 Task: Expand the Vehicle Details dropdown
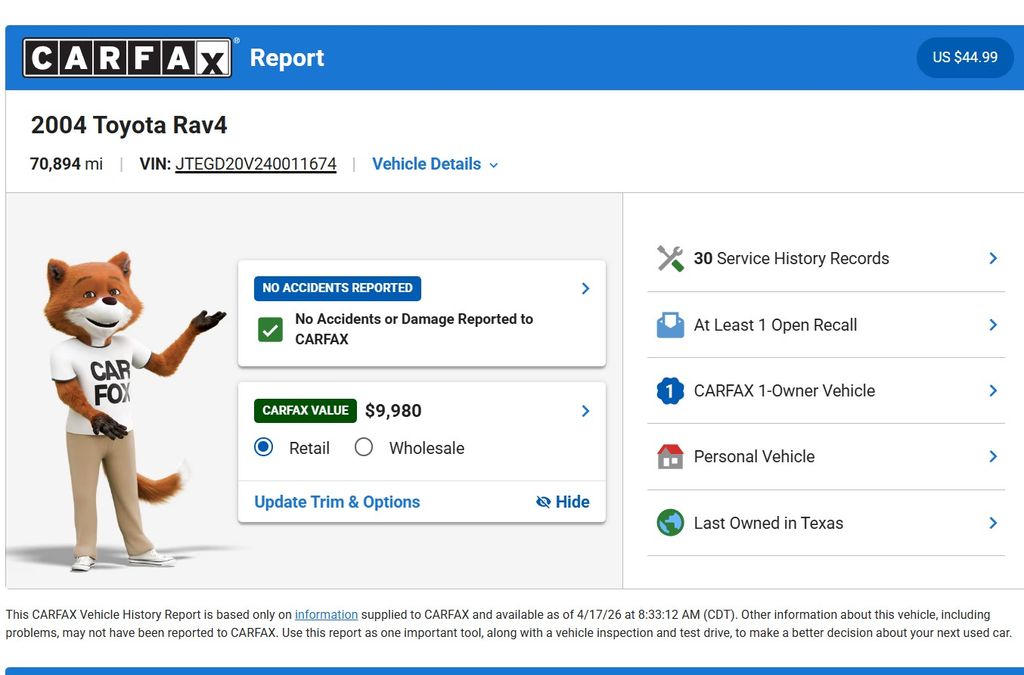pyautogui.click(x=435, y=164)
